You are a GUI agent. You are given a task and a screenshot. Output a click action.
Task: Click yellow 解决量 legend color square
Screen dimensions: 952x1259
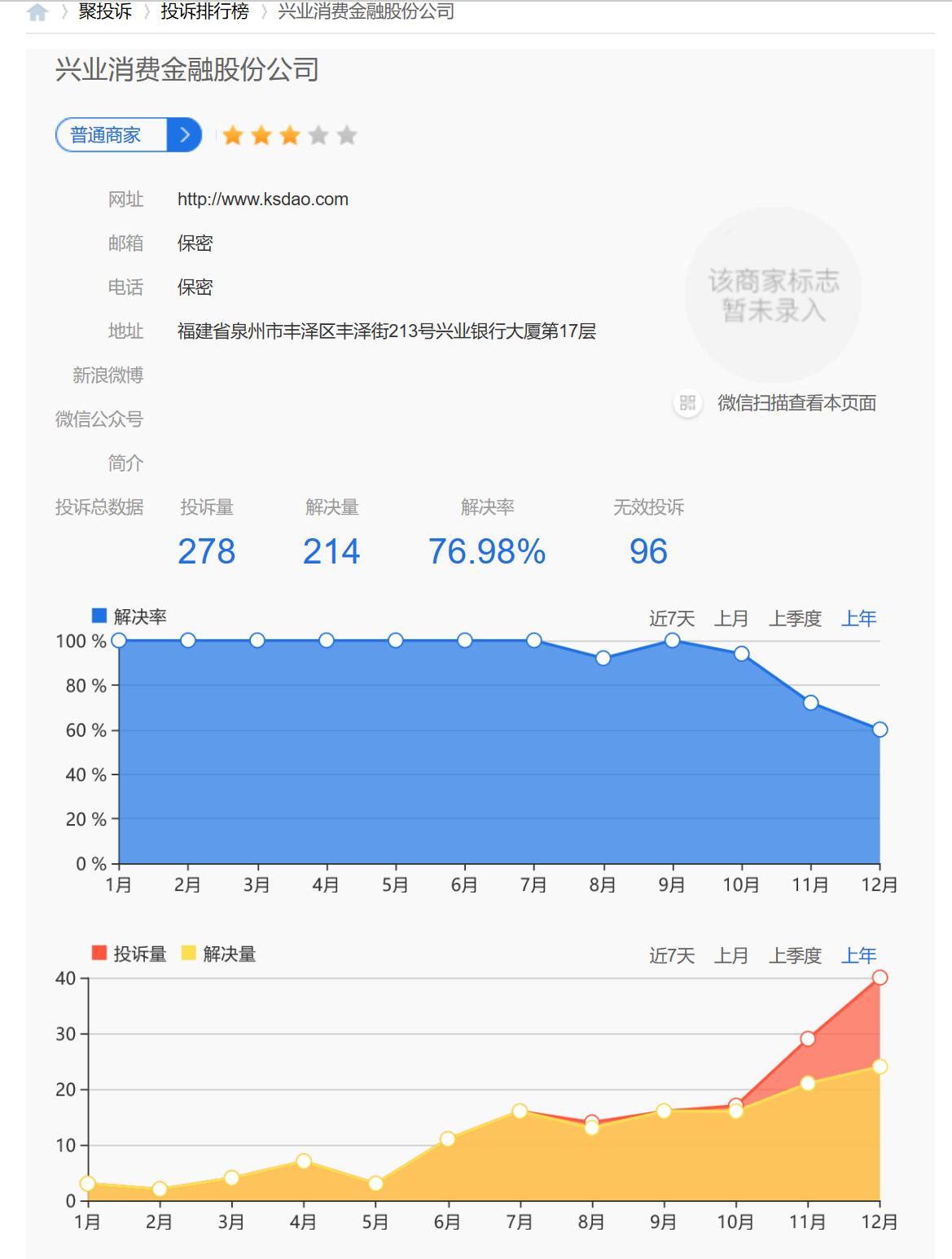188,953
